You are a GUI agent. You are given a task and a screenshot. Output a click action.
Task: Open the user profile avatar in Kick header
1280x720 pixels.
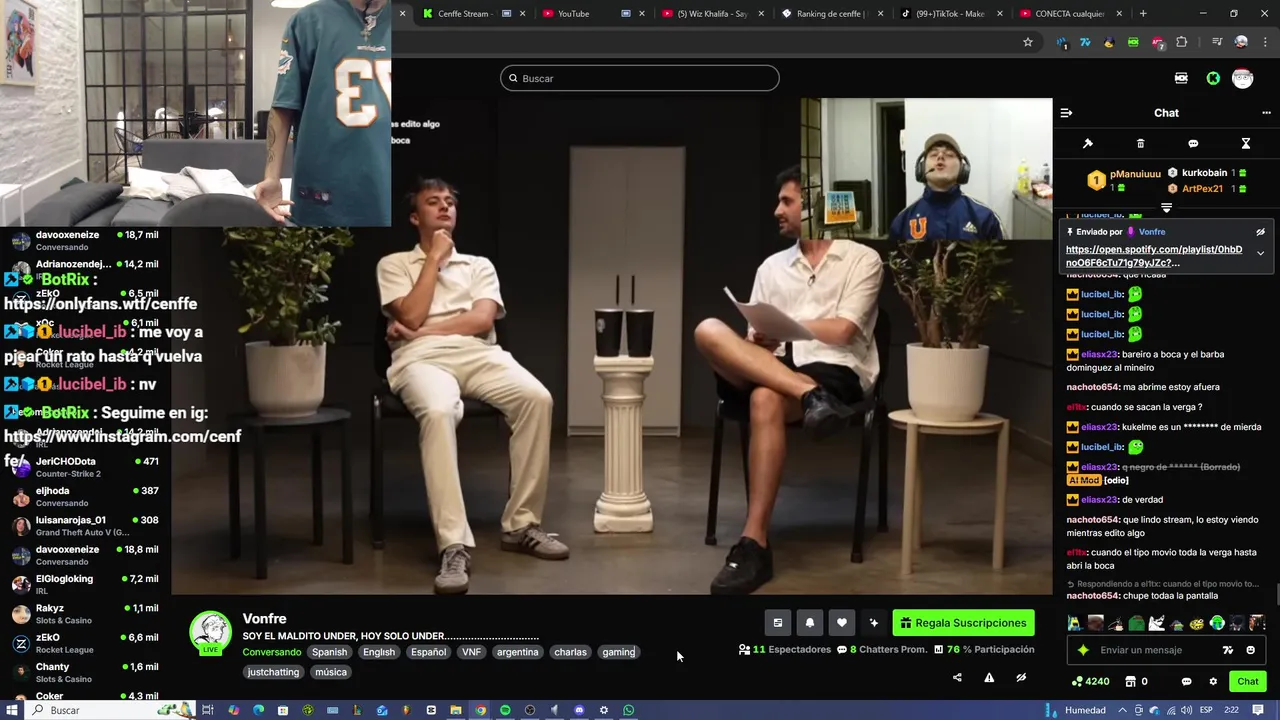pyautogui.click(x=1243, y=78)
